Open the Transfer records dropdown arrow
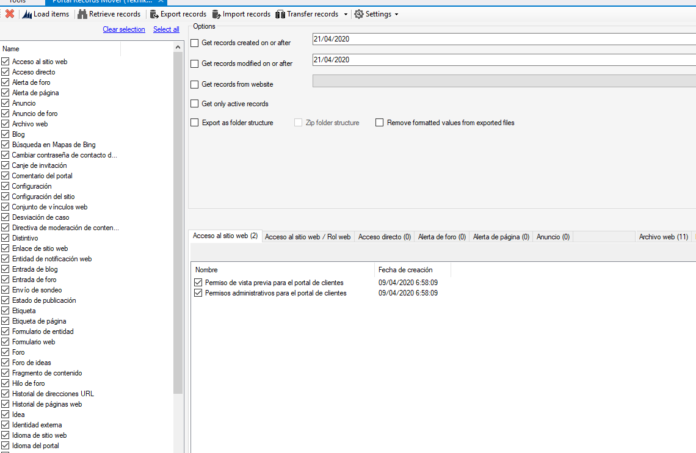This screenshot has width=696, height=453. tap(345, 15)
